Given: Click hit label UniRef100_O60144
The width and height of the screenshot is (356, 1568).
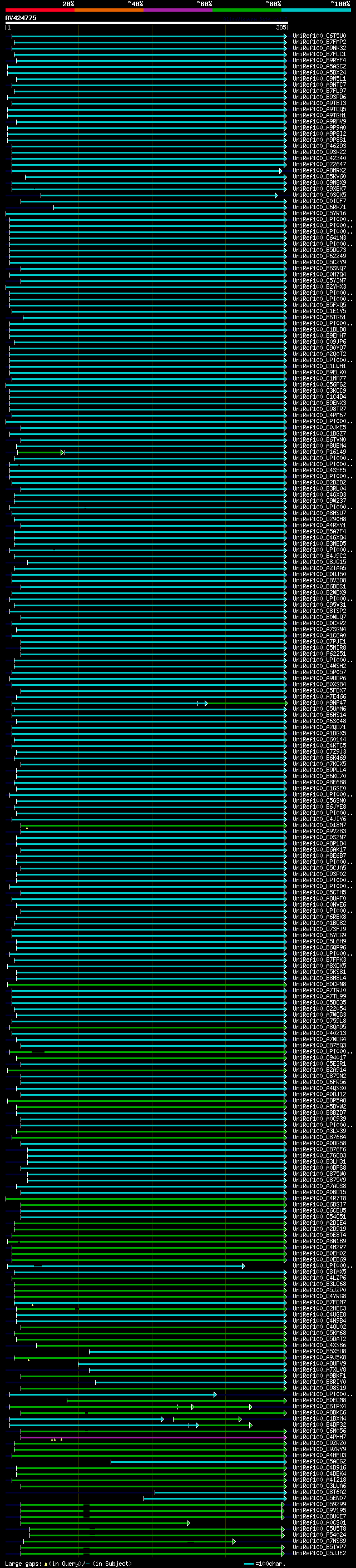Looking at the screenshot, I should tap(319, 740).
